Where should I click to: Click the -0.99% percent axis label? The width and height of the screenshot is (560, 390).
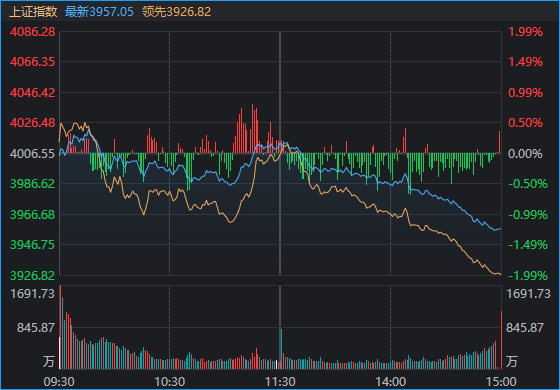point(528,215)
